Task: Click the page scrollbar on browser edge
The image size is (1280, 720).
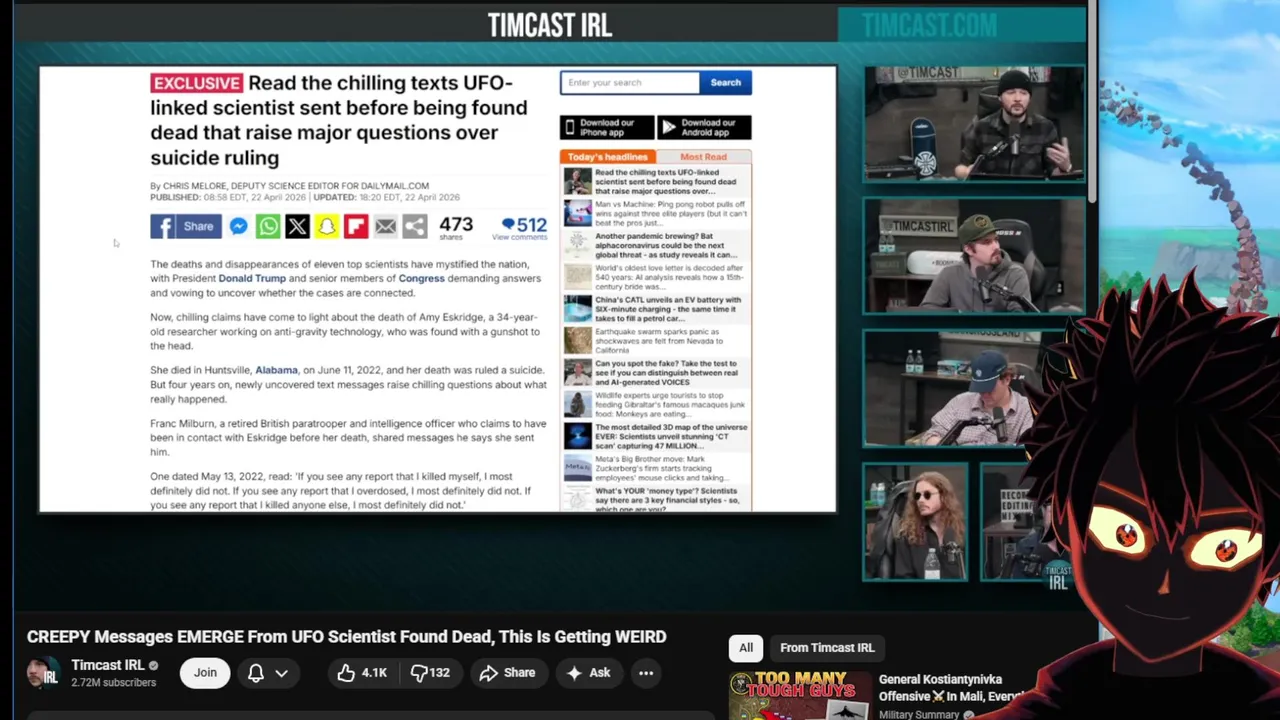Action: click(x=1094, y=100)
